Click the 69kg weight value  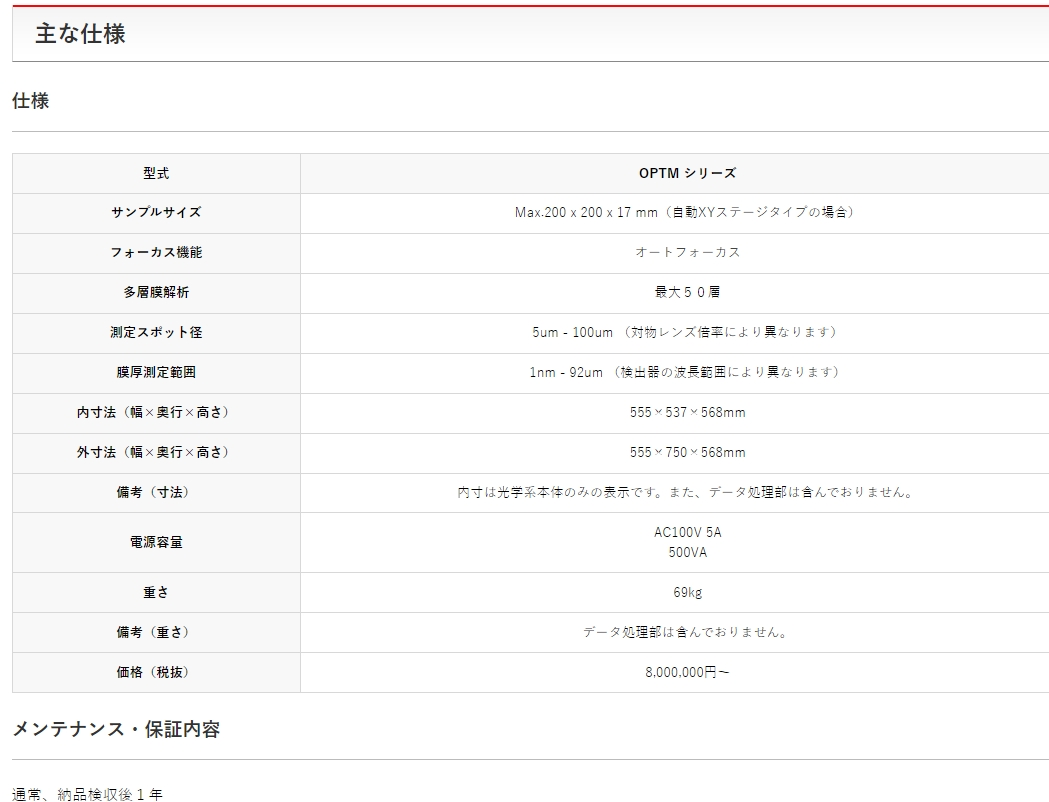click(687, 592)
